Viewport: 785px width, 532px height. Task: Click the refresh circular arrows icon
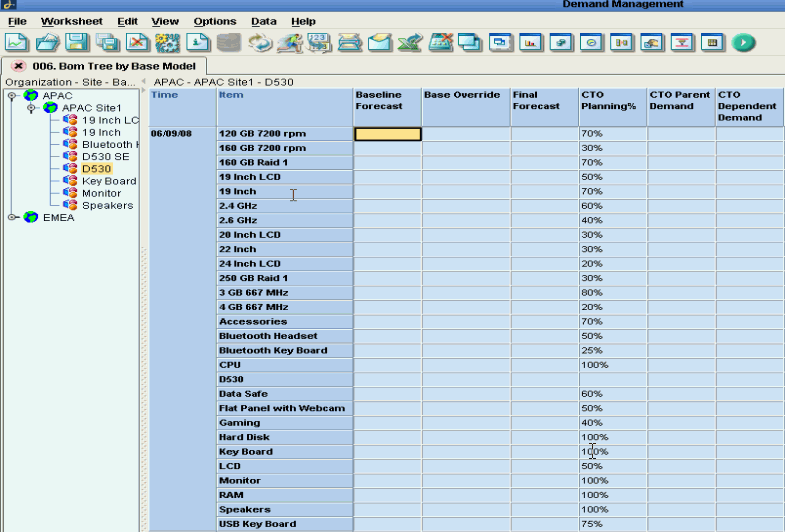(259, 43)
